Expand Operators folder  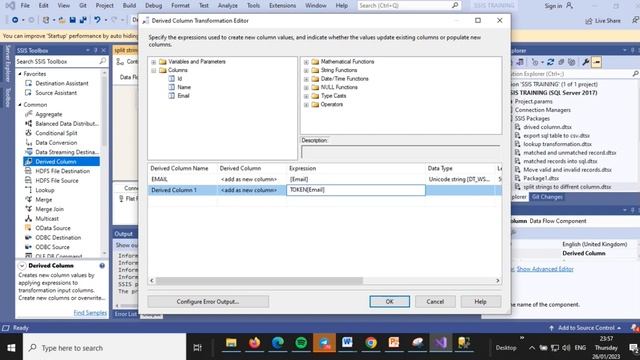pyautogui.click(x=306, y=105)
